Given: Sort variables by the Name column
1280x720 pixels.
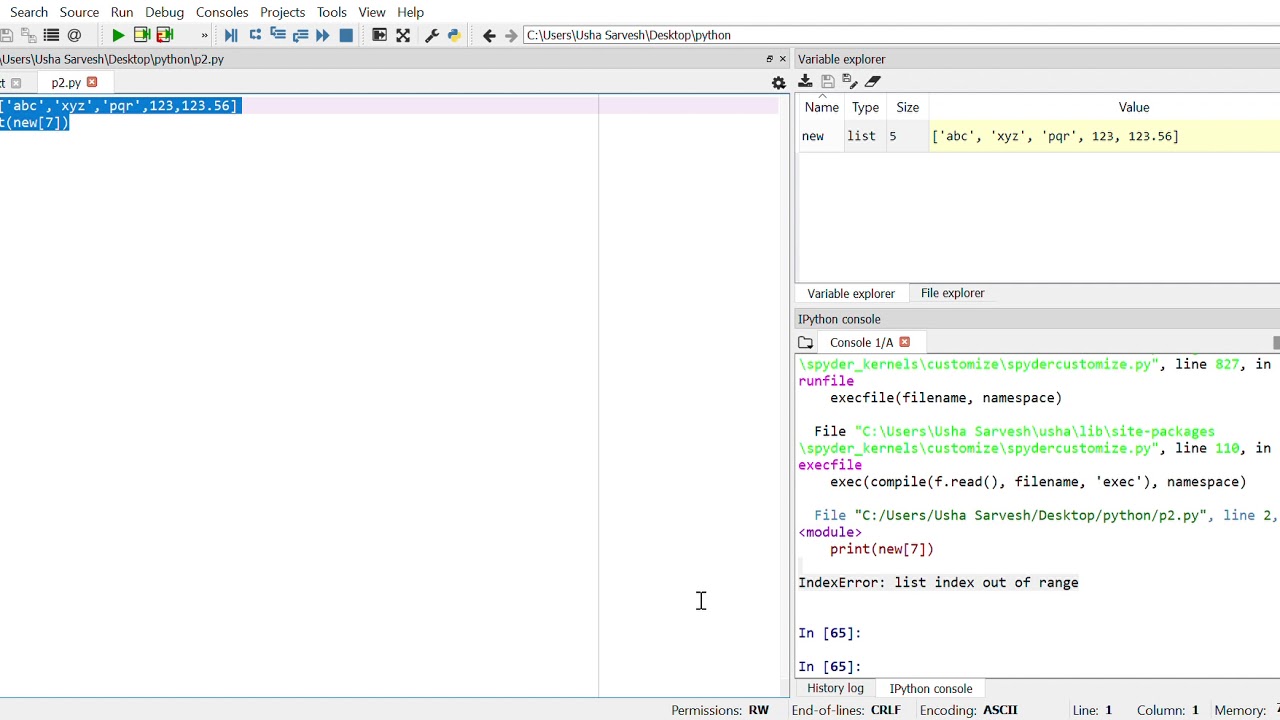Looking at the screenshot, I should [x=822, y=107].
